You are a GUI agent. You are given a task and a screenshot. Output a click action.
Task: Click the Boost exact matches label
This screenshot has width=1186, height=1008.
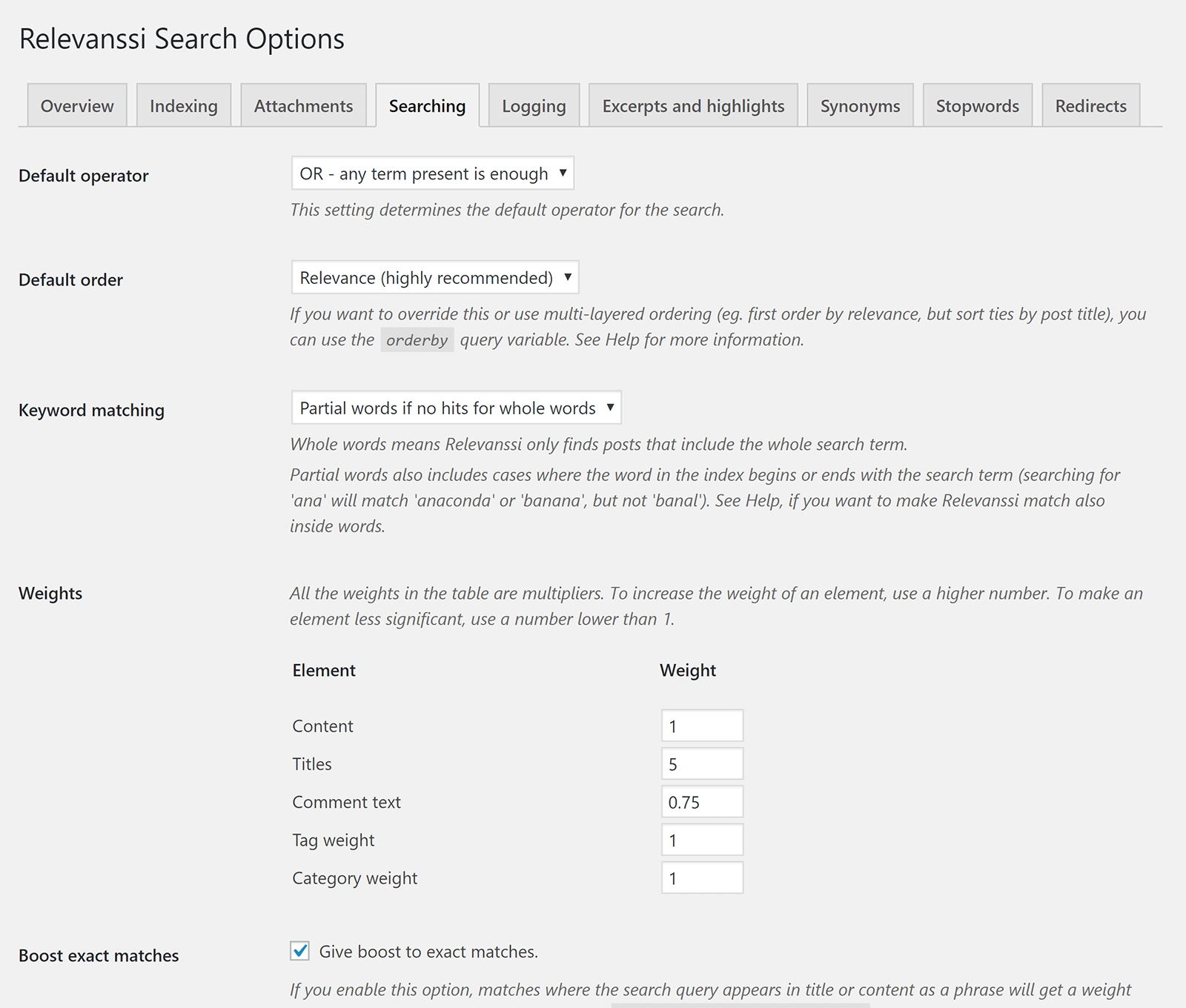point(99,955)
